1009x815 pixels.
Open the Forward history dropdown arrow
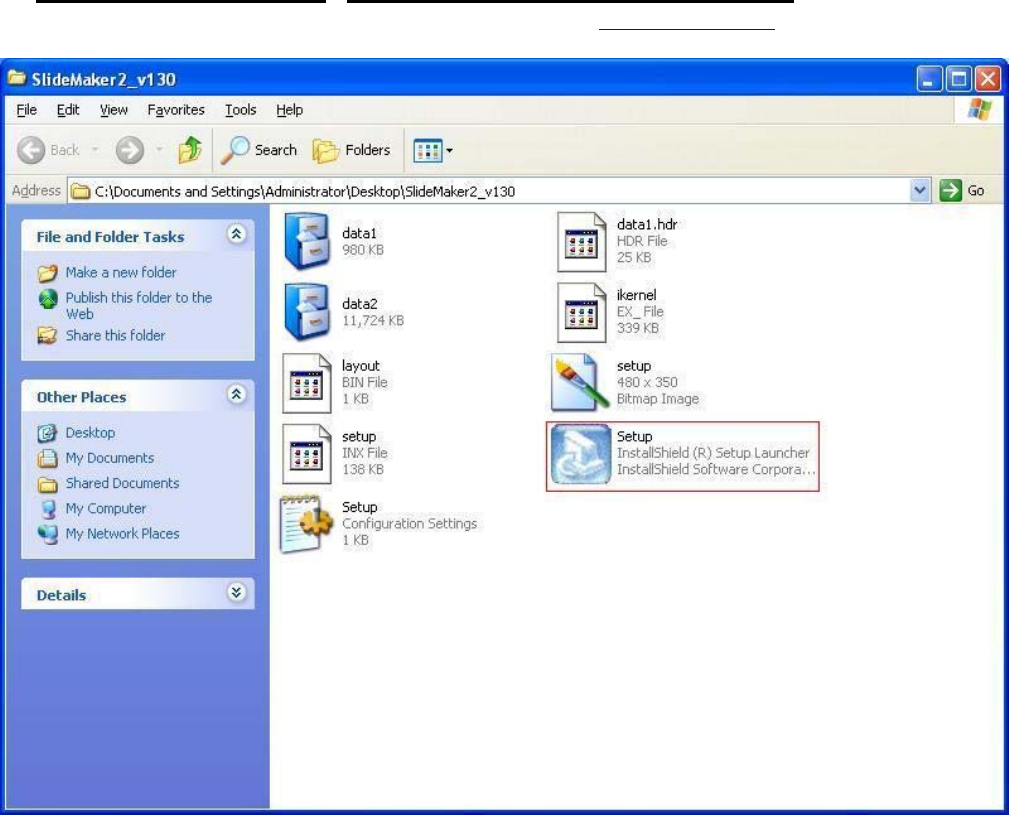160,151
